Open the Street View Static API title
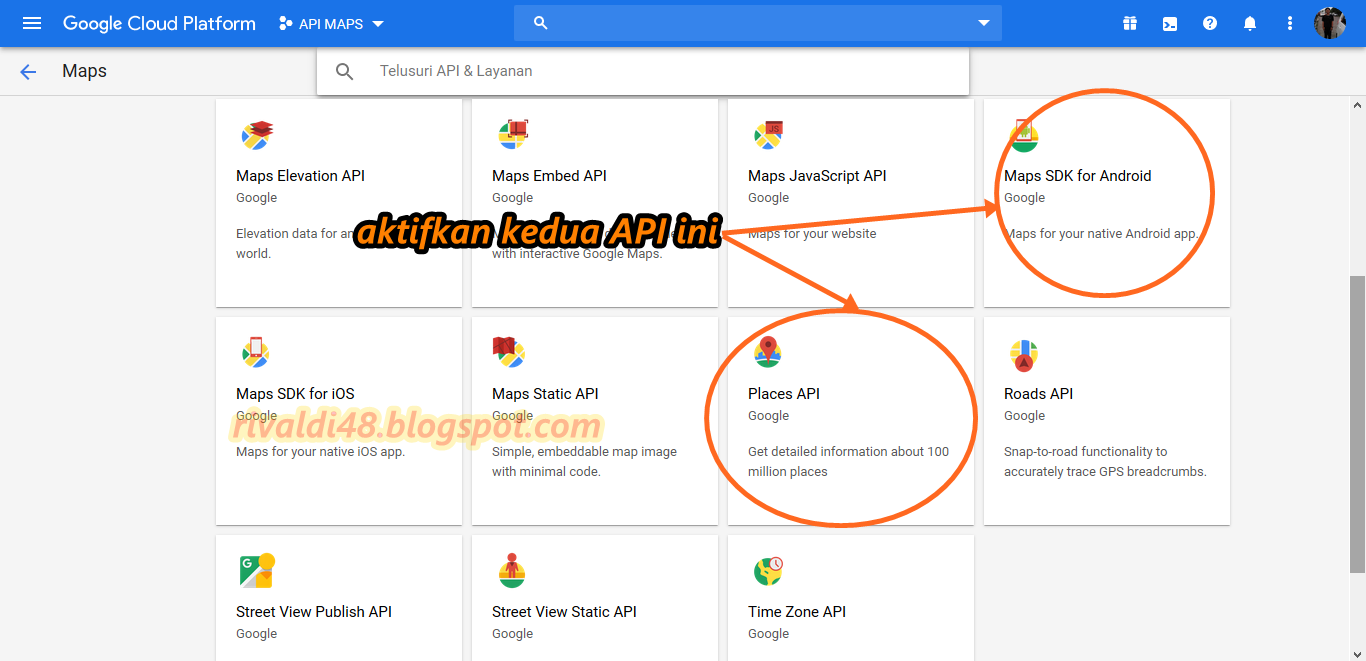1366x661 pixels. 564,612
